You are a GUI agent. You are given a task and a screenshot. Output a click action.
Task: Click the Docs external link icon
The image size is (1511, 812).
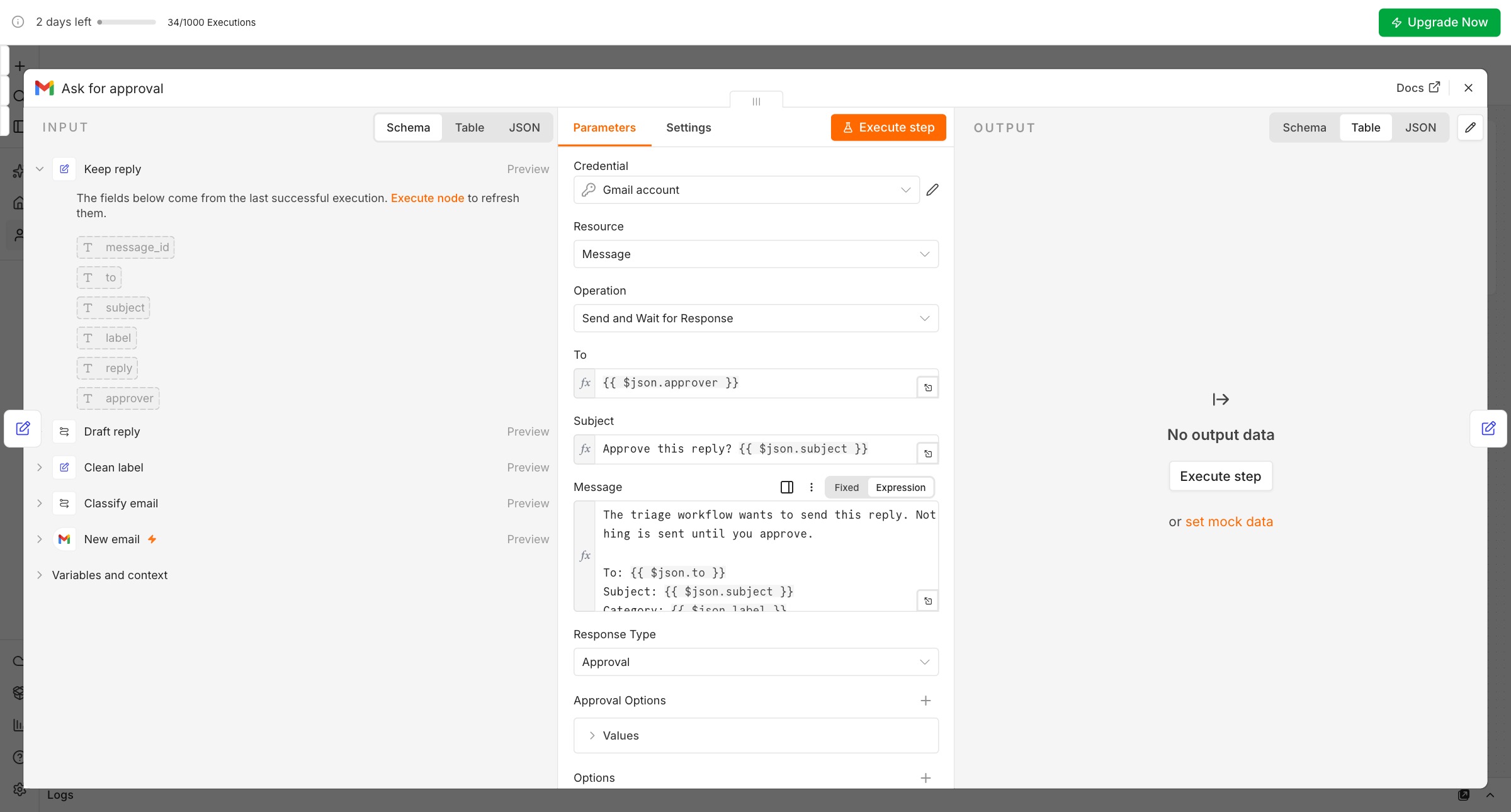click(1435, 87)
